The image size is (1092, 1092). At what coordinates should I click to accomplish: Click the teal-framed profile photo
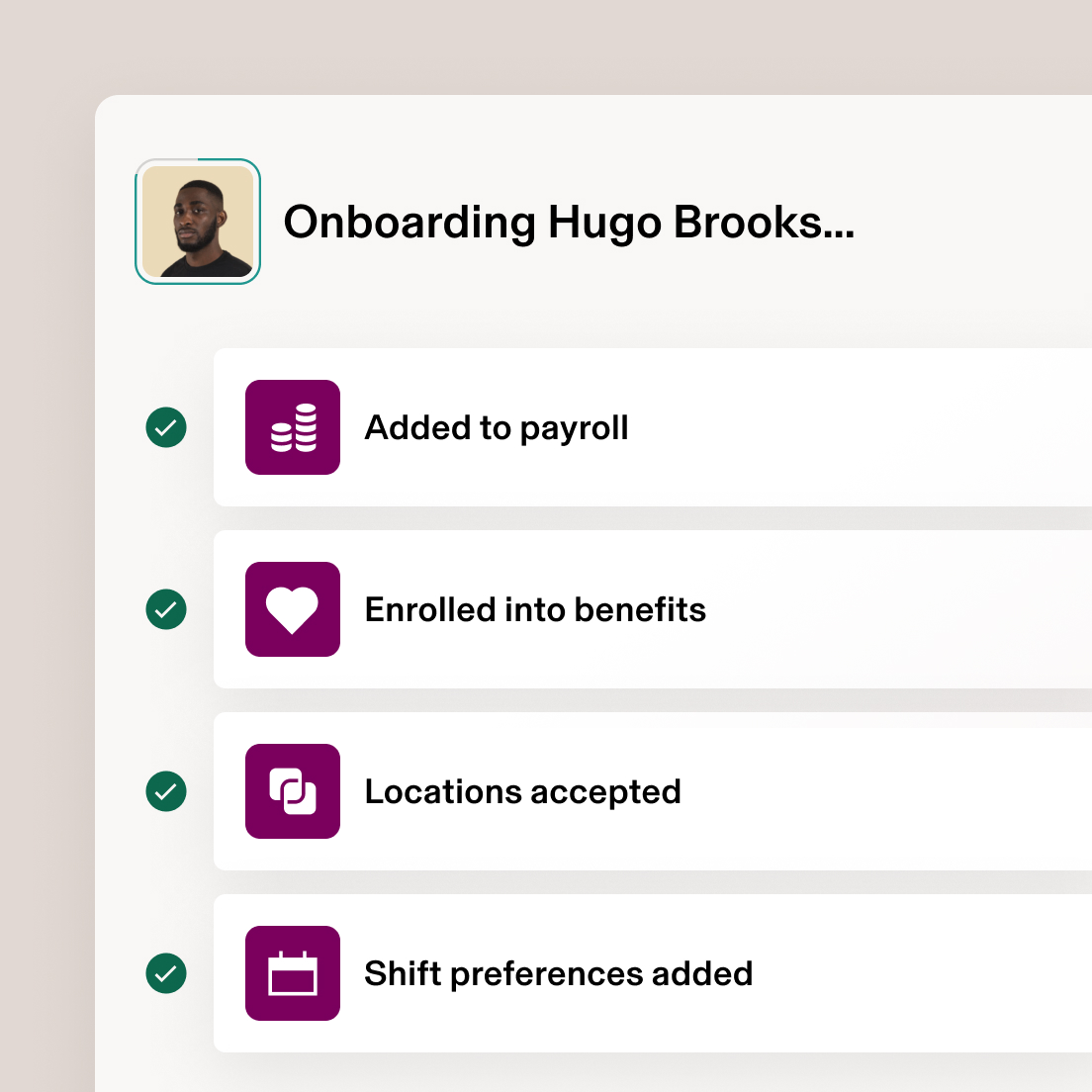[x=197, y=222]
